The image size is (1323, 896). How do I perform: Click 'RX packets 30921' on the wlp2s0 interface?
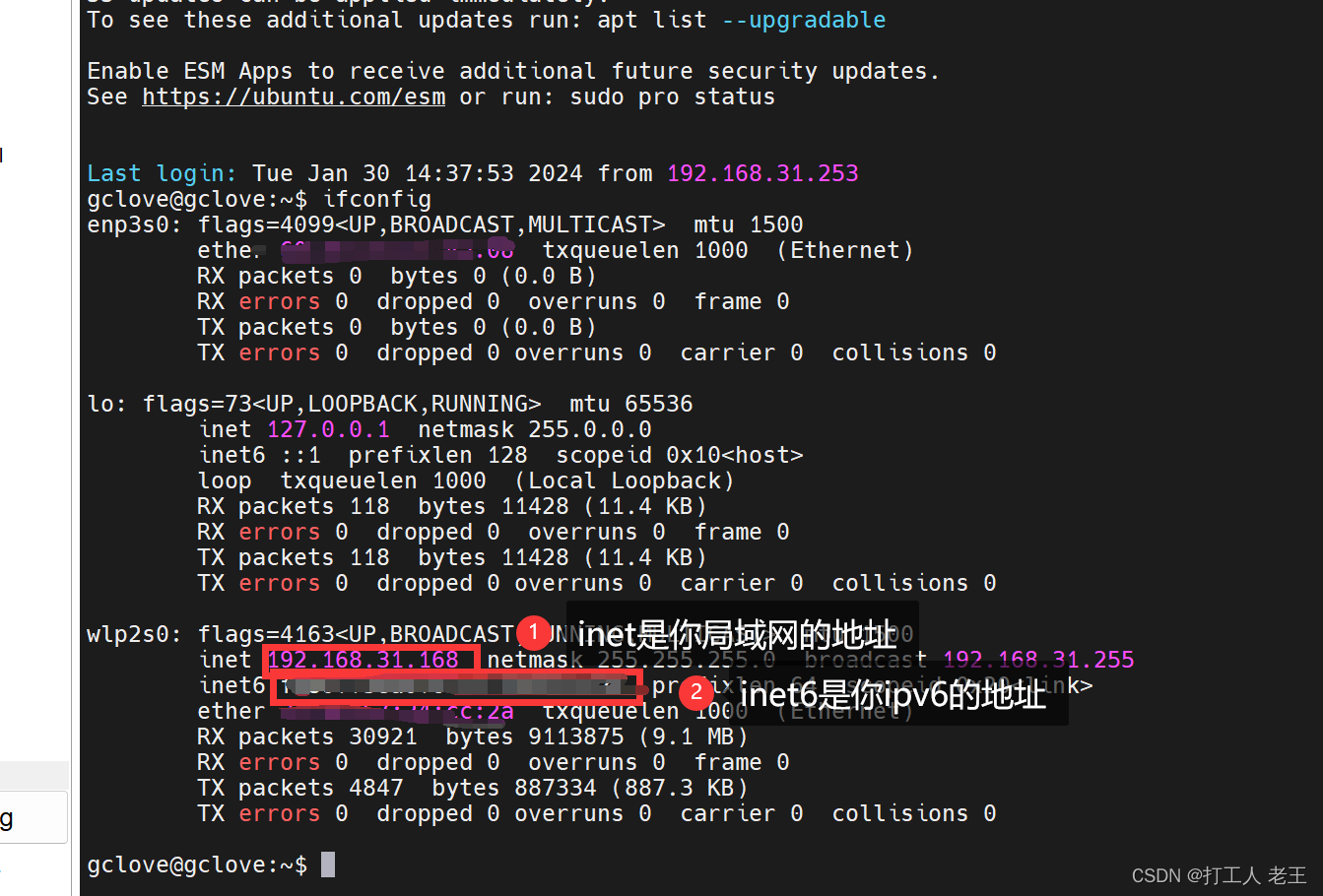click(x=306, y=736)
